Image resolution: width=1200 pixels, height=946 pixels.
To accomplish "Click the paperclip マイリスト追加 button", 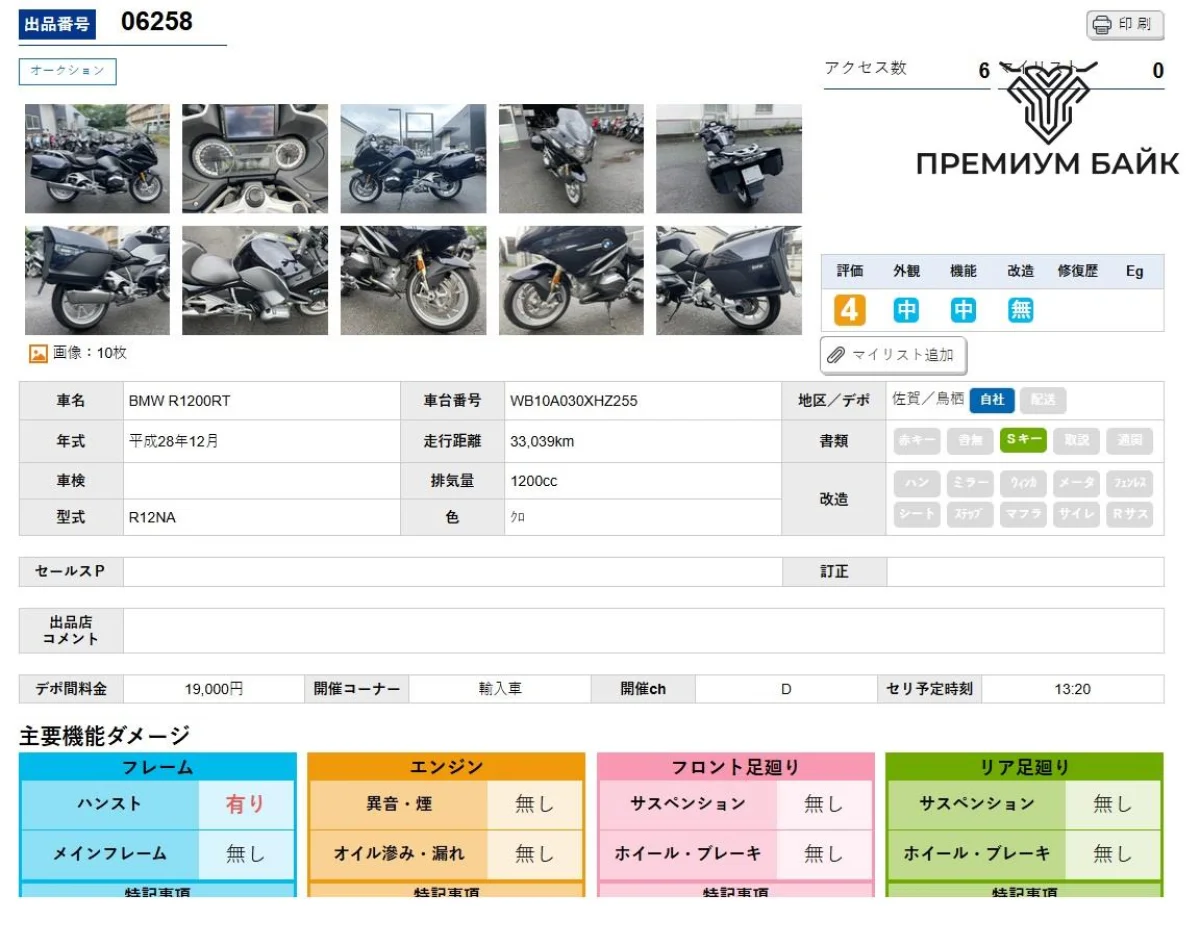I will coord(893,355).
